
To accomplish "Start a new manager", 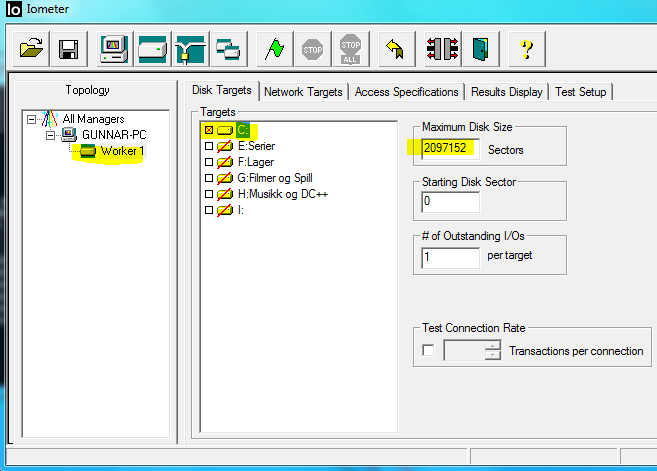I will (x=114, y=49).
